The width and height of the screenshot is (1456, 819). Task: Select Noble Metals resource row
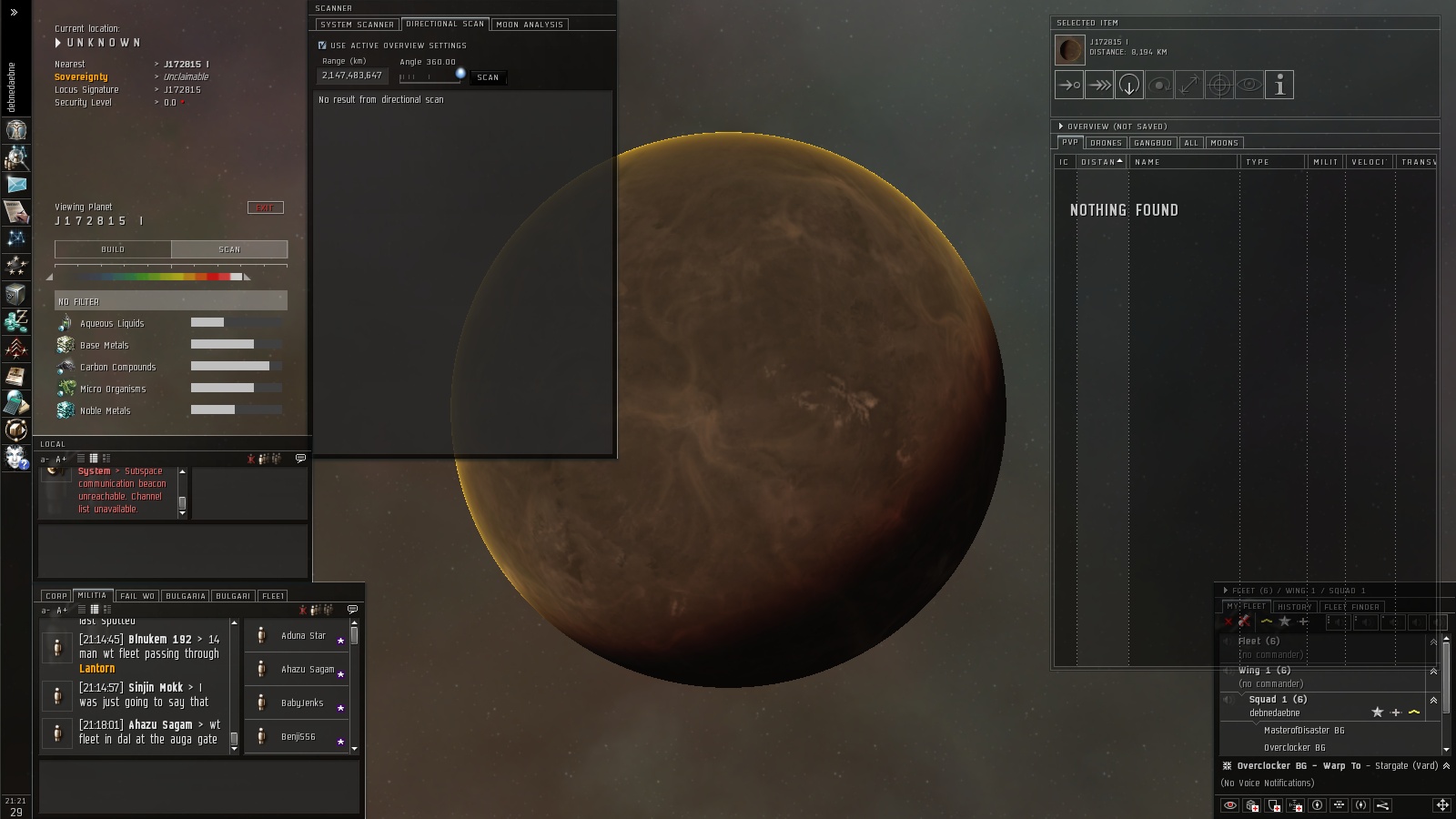171,410
